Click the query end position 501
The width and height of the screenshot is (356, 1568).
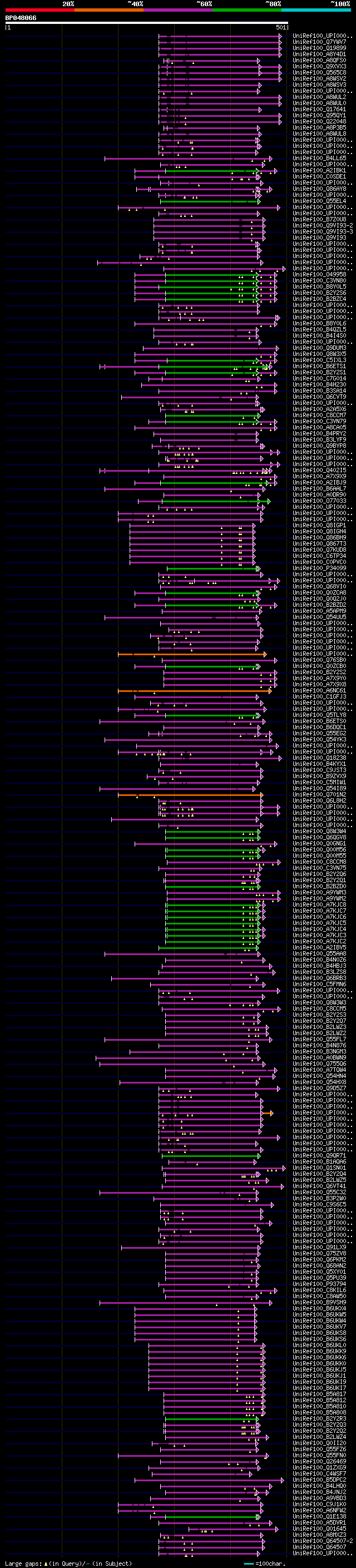pos(280,27)
